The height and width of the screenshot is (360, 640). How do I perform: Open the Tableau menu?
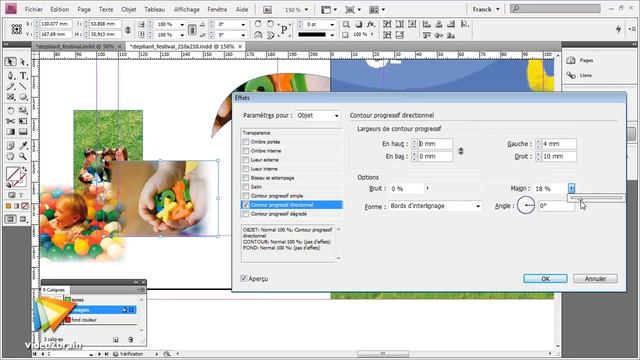pos(155,9)
